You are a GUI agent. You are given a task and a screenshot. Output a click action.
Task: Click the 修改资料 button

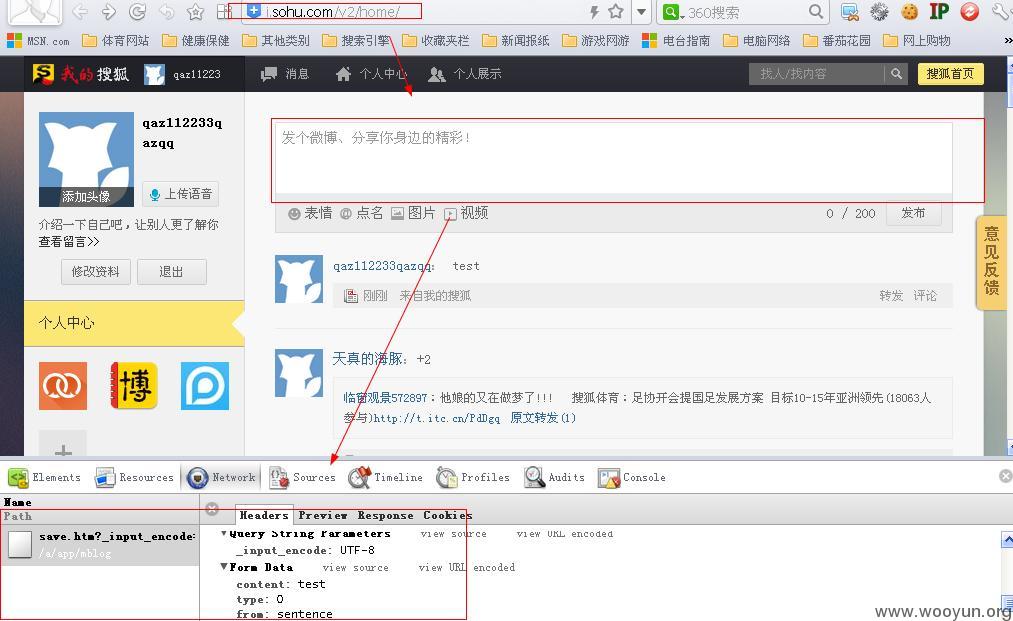click(x=96, y=272)
